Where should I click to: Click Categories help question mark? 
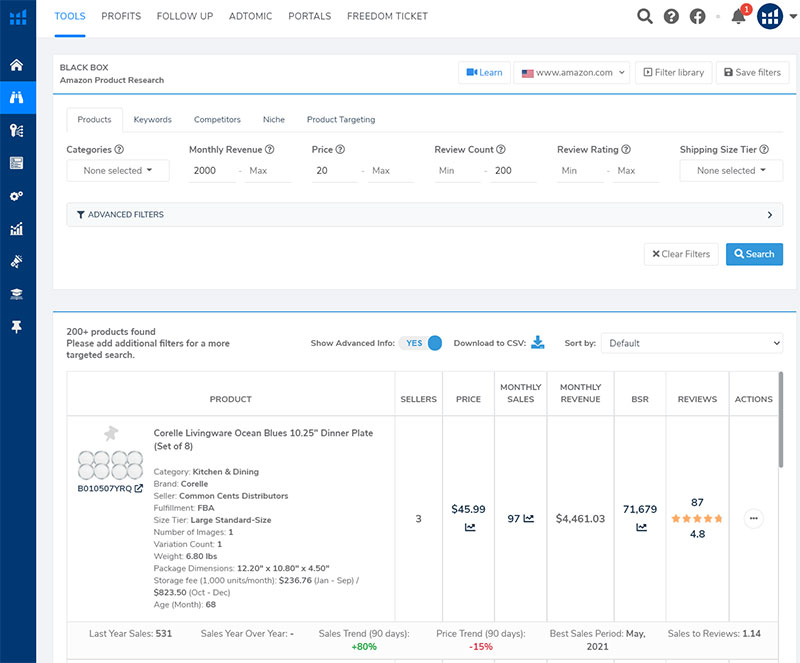119,150
